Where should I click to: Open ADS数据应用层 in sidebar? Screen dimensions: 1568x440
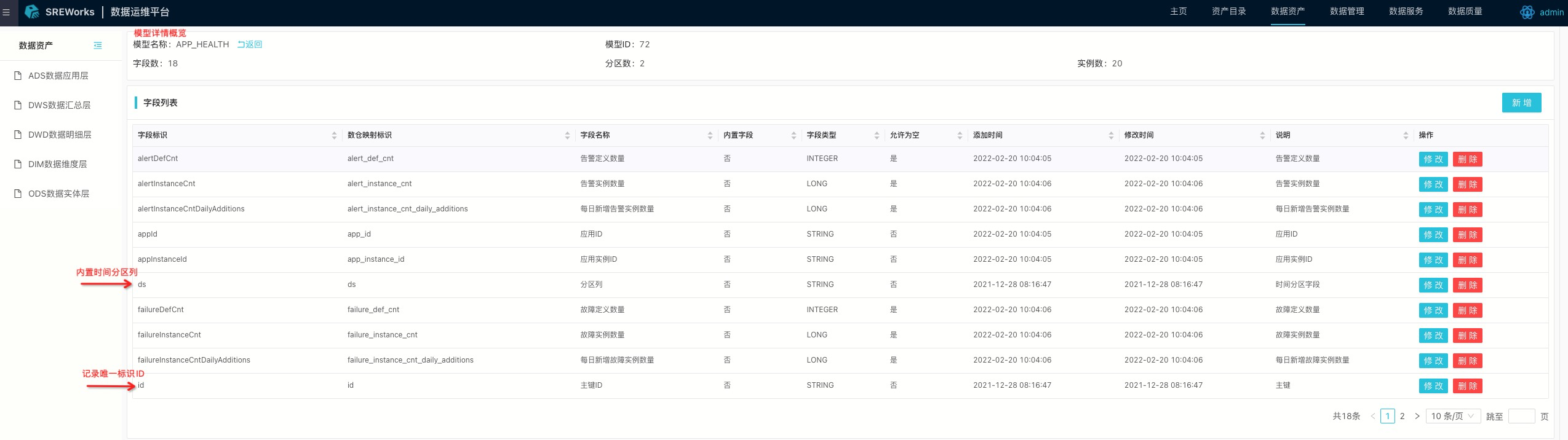tap(58, 76)
